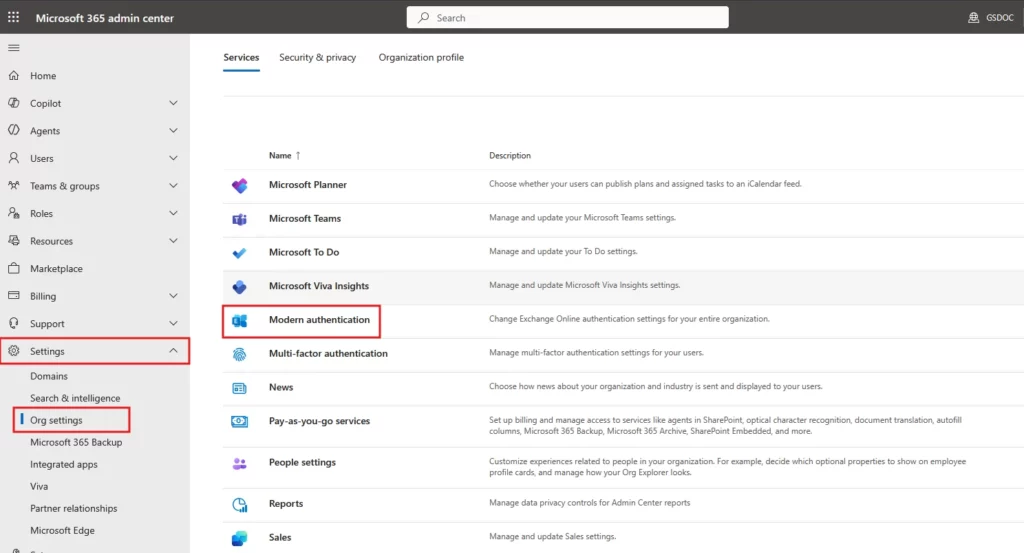Click the Microsoft Planner app icon

(240, 185)
